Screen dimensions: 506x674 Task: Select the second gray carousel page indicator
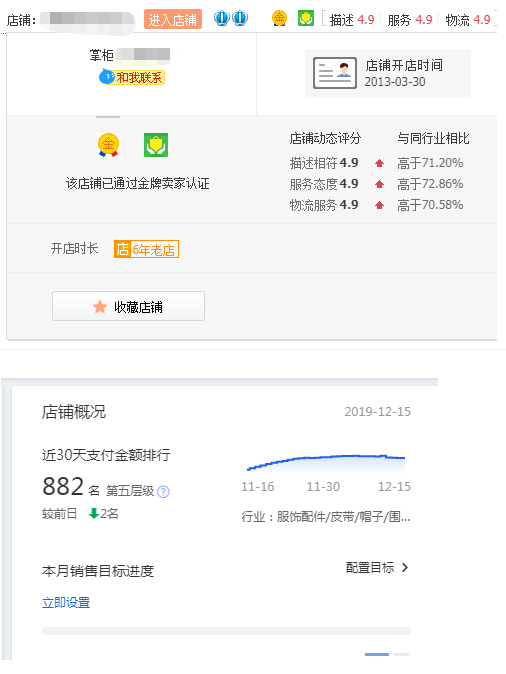coord(401,654)
